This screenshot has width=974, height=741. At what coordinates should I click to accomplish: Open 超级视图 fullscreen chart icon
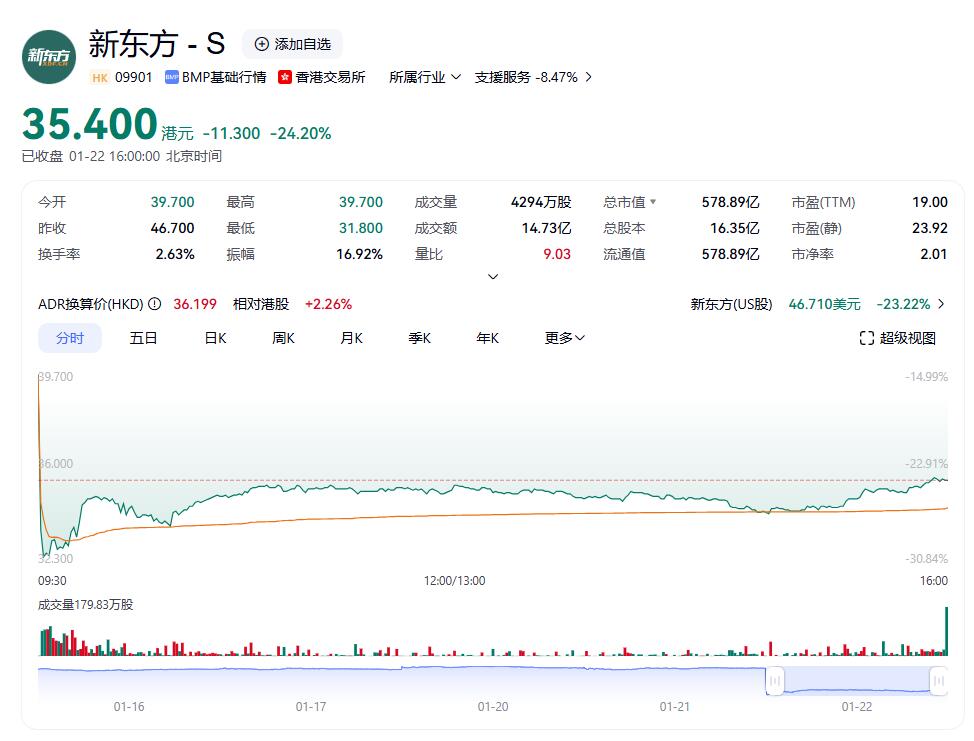coord(867,338)
